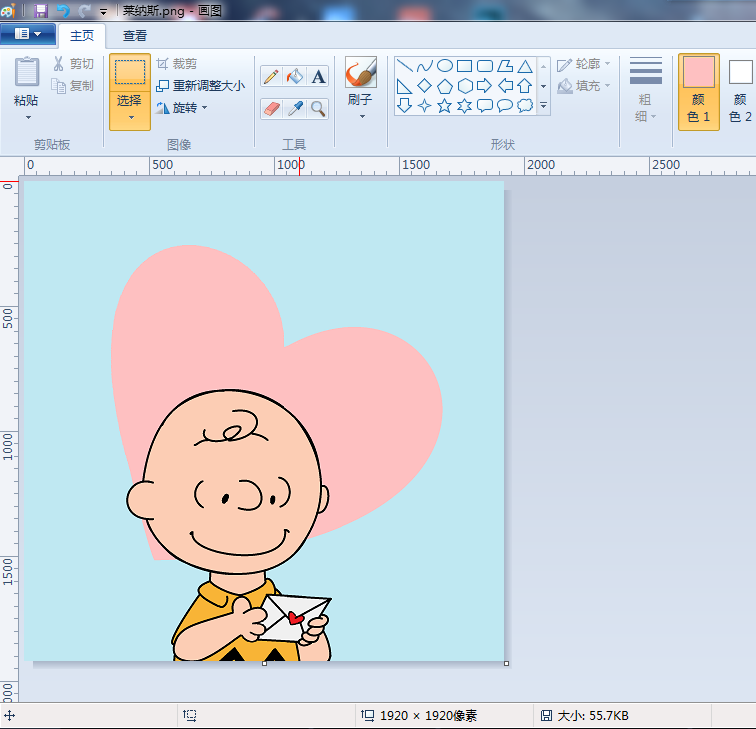756x729 pixels.
Task: Select the five-point star shape
Action: (445, 105)
